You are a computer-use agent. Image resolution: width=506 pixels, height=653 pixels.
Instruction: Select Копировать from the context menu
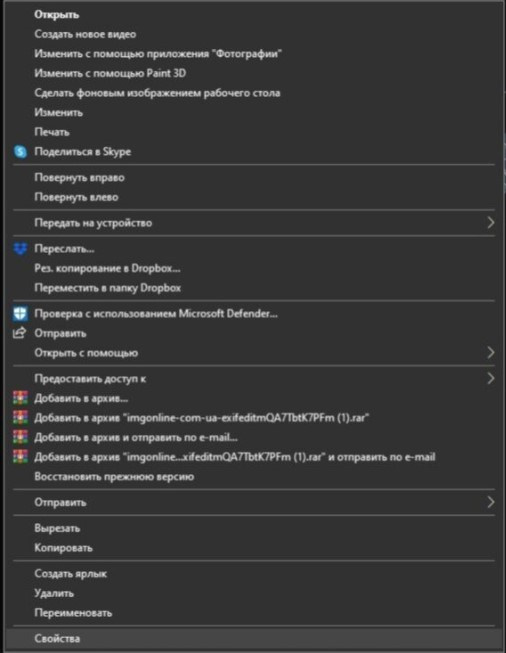click(x=63, y=548)
